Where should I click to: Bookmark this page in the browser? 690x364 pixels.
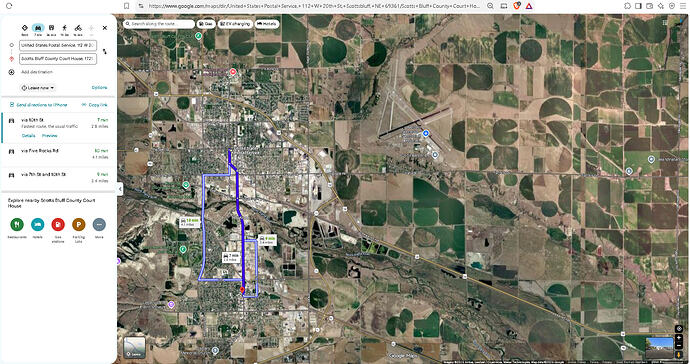click(127, 6)
